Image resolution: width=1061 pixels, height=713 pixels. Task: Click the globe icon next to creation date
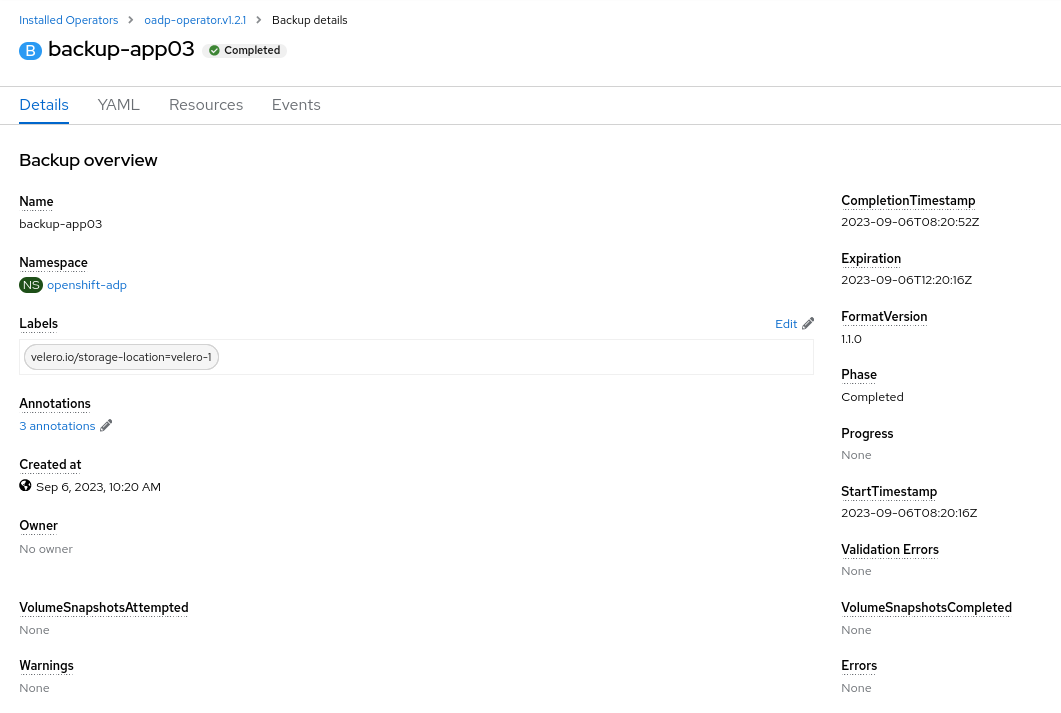point(25,486)
